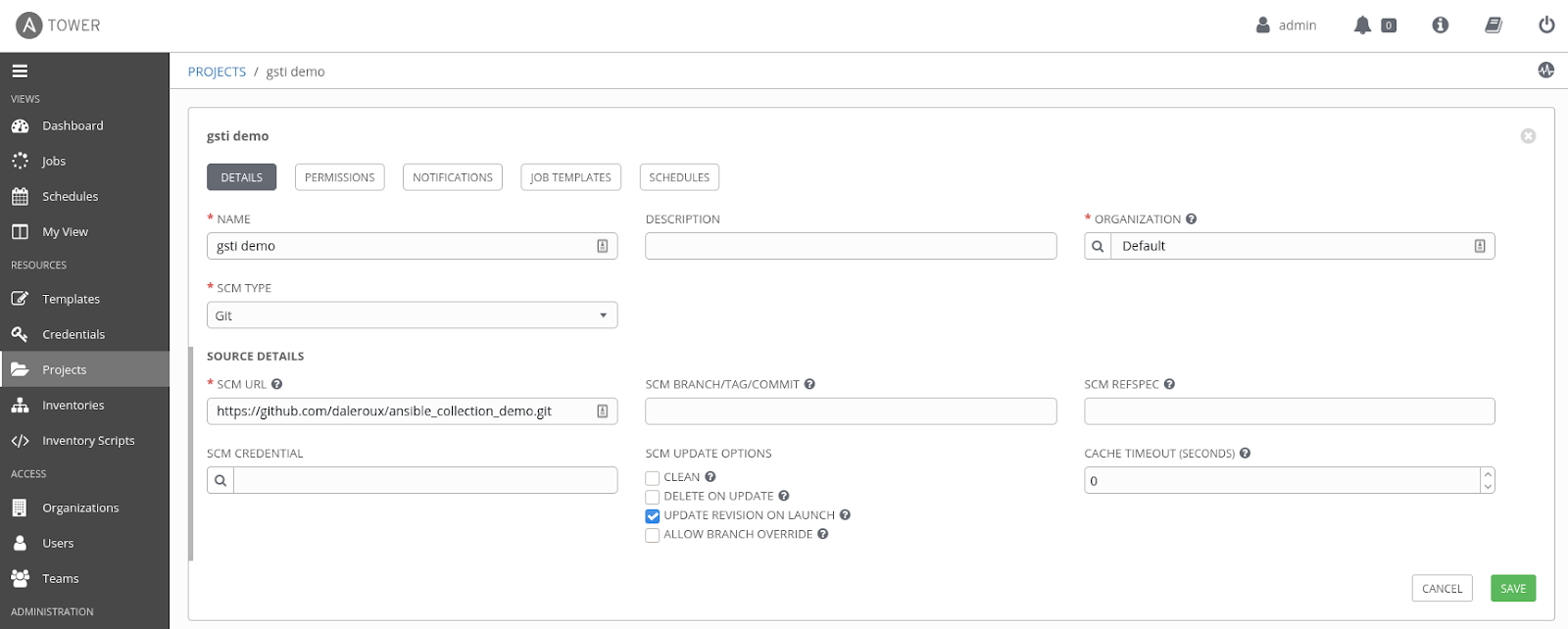Click the SCM credential search icon
The image size is (1568, 629).
220,480
